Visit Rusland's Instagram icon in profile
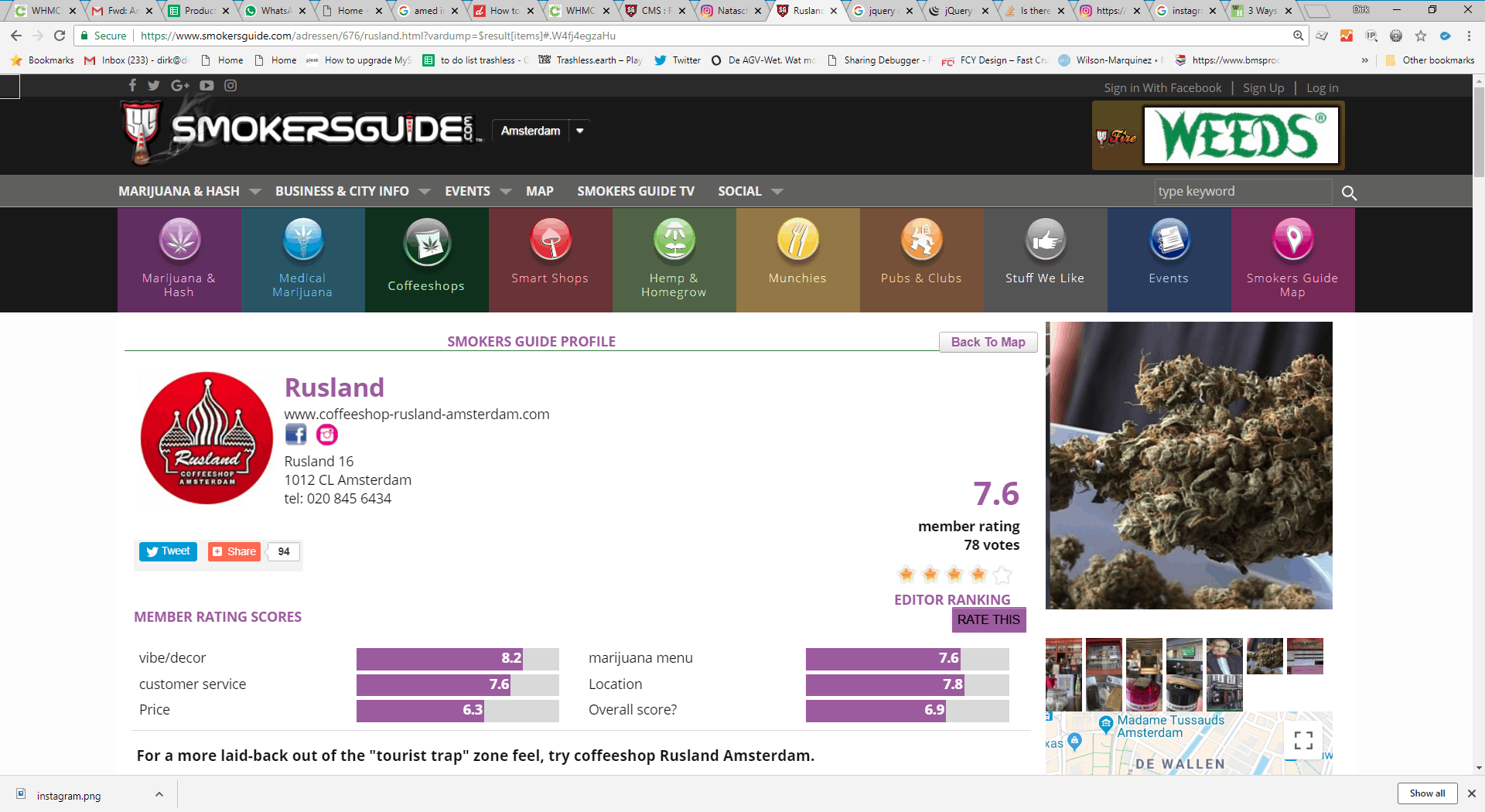1485x812 pixels. (x=327, y=435)
